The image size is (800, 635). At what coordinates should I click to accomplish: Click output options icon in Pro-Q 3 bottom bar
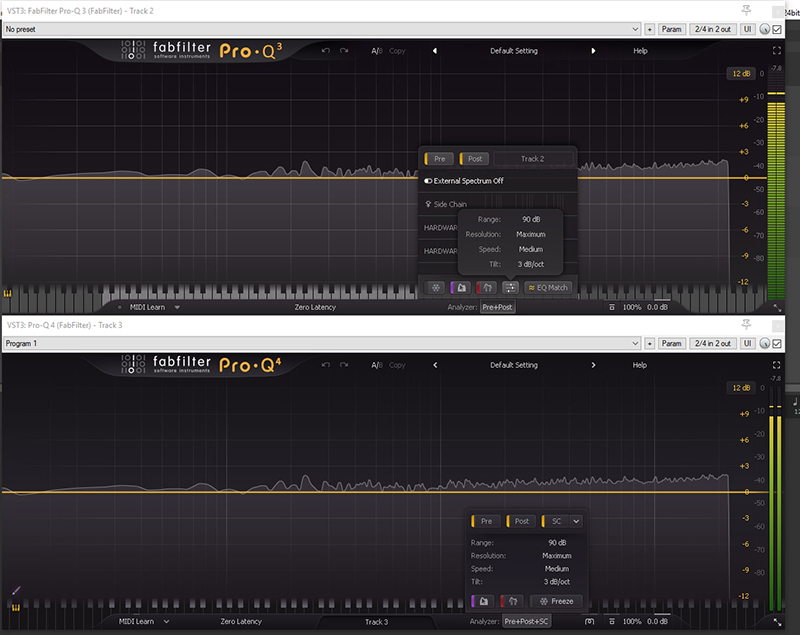[x=612, y=307]
